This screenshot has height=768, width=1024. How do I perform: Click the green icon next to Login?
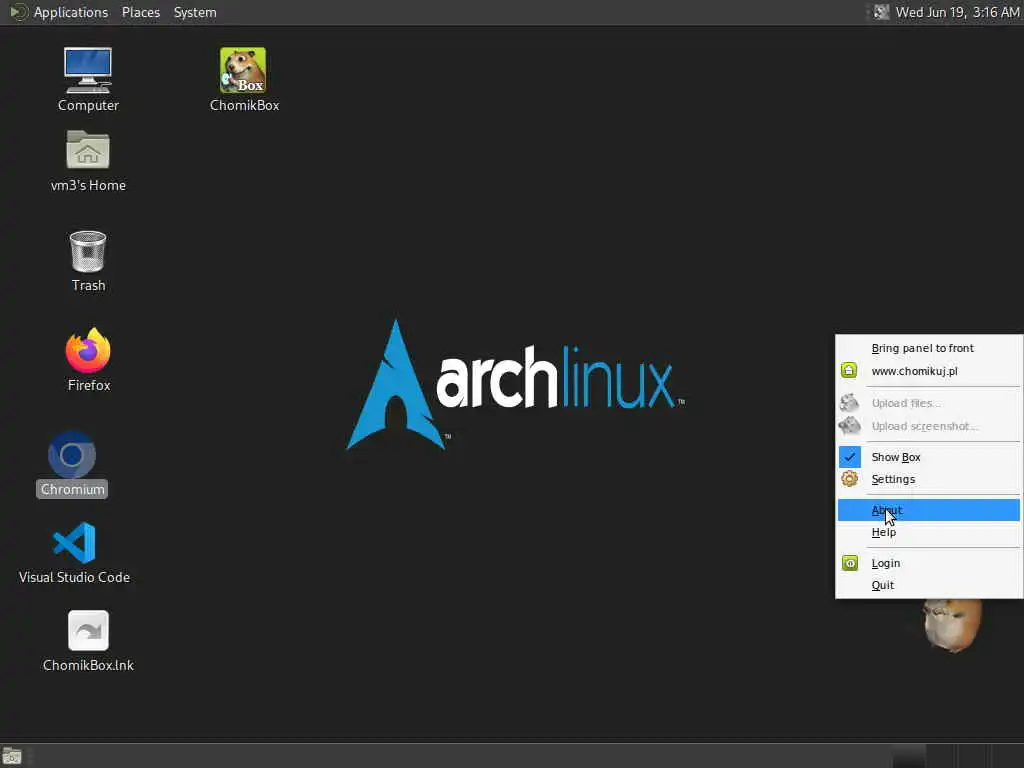click(850, 563)
